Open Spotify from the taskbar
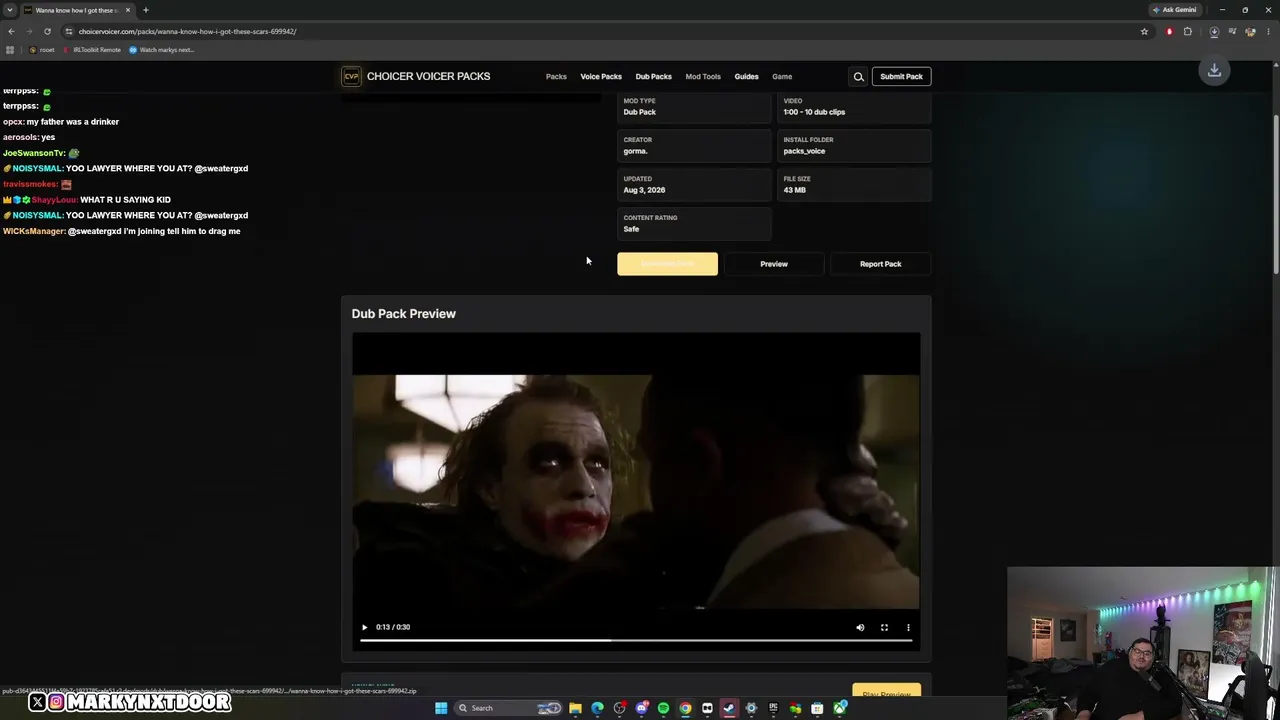Viewport: 1280px width, 720px height. 663,708
